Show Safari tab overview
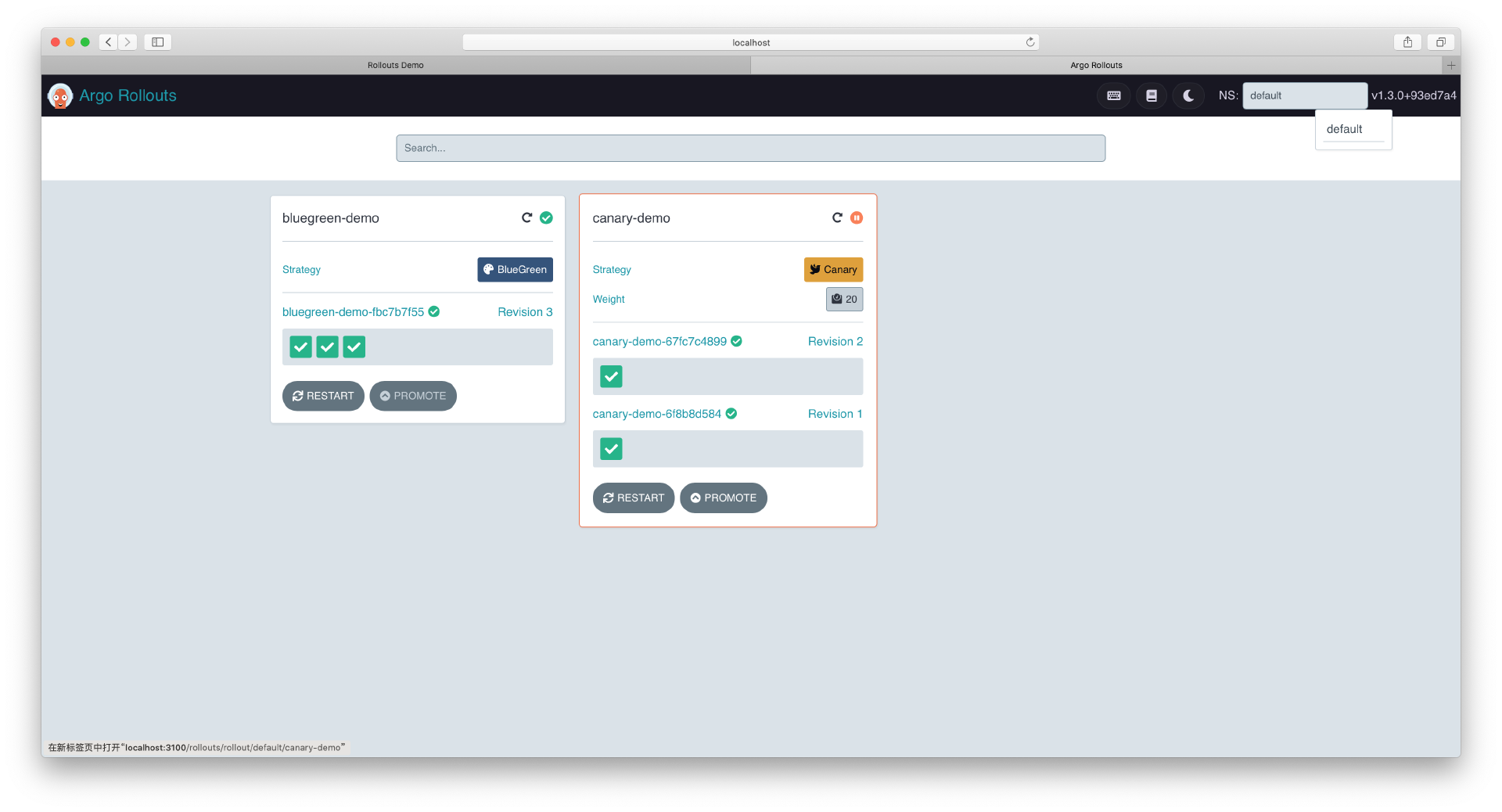This screenshot has width=1502, height=812. [x=1440, y=42]
